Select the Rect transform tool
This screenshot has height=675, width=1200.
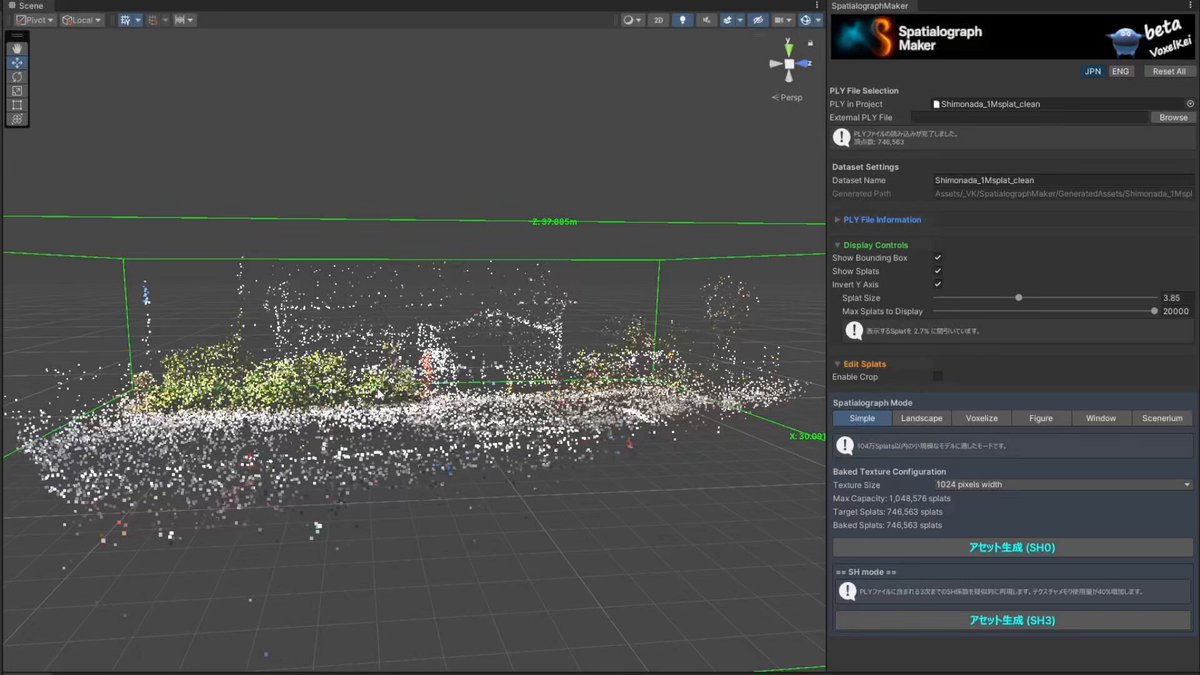(x=17, y=104)
